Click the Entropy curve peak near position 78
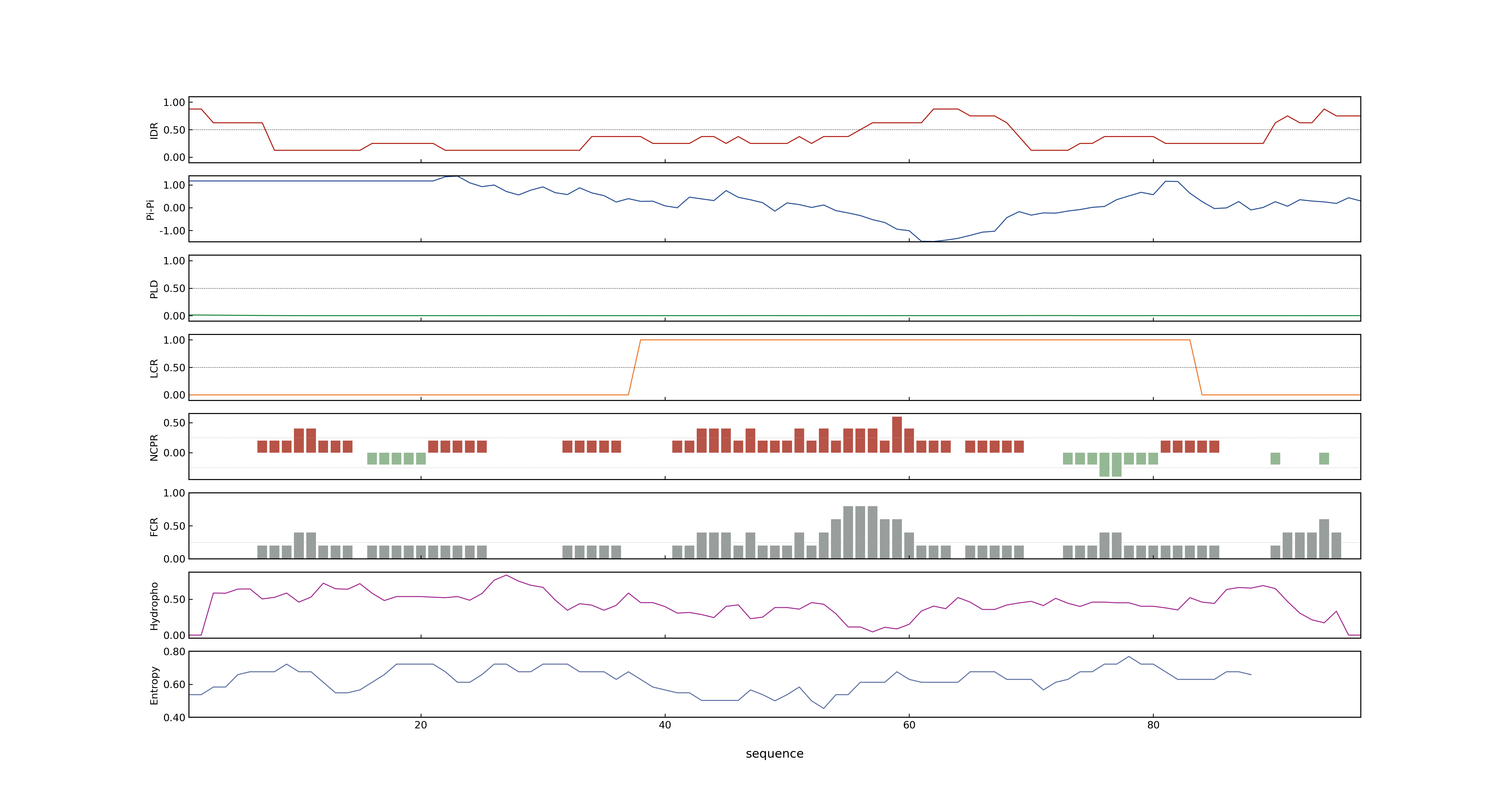The image size is (1512, 806). (x=1129, y=656)
